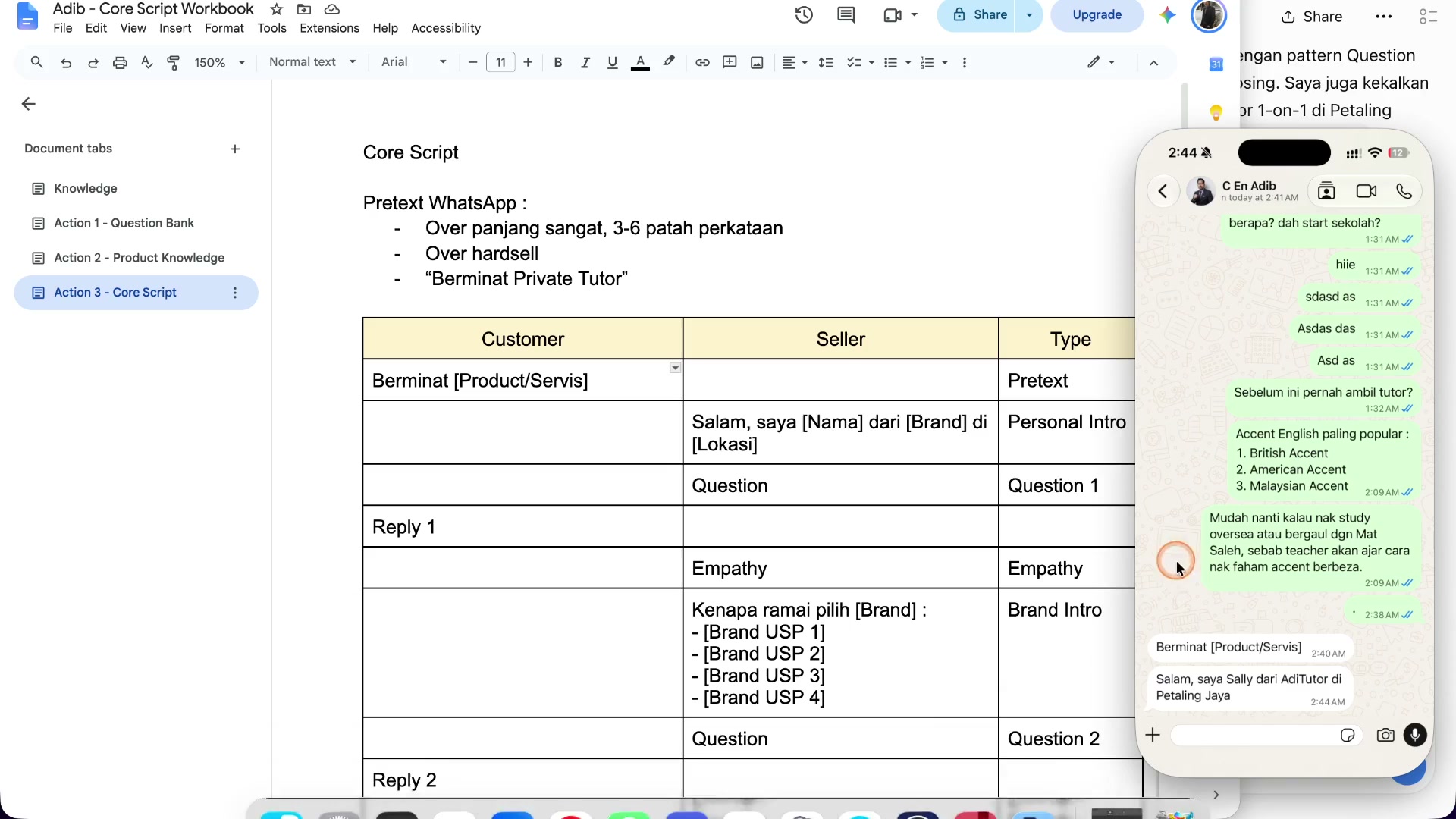
Task: Insert a link
Action: (702, 63)
